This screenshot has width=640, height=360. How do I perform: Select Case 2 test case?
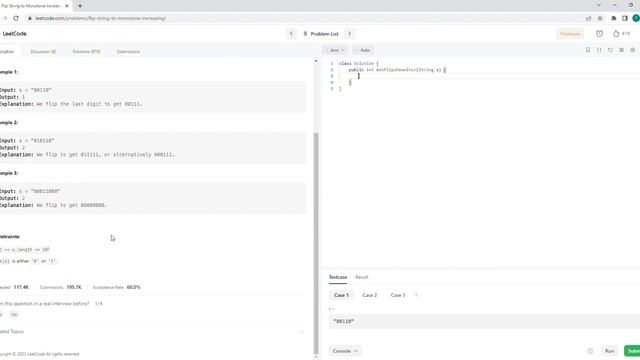pyautogui.click(x=370, y=295)
